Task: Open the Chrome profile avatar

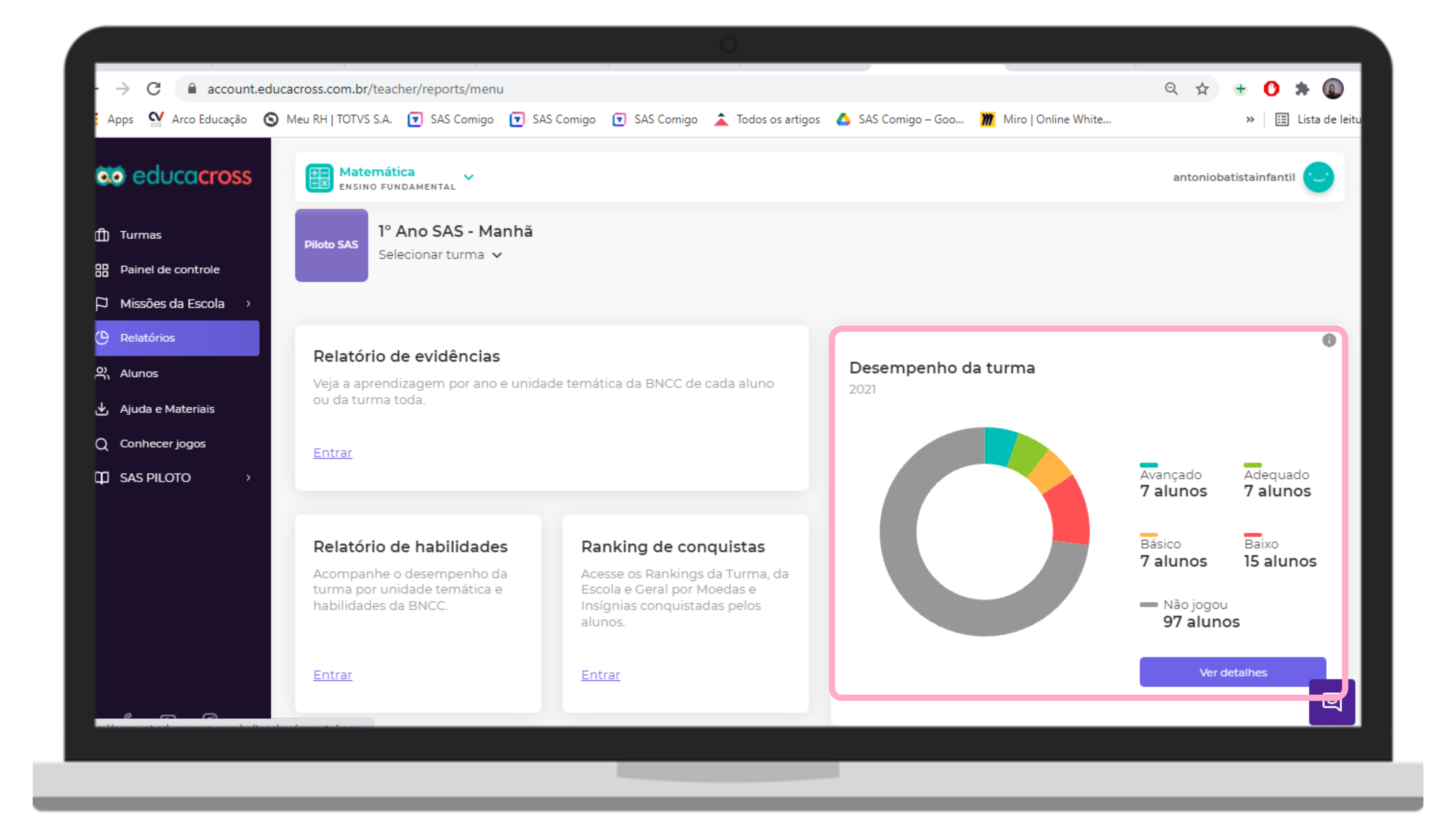Action: [x=1333, y=89]
